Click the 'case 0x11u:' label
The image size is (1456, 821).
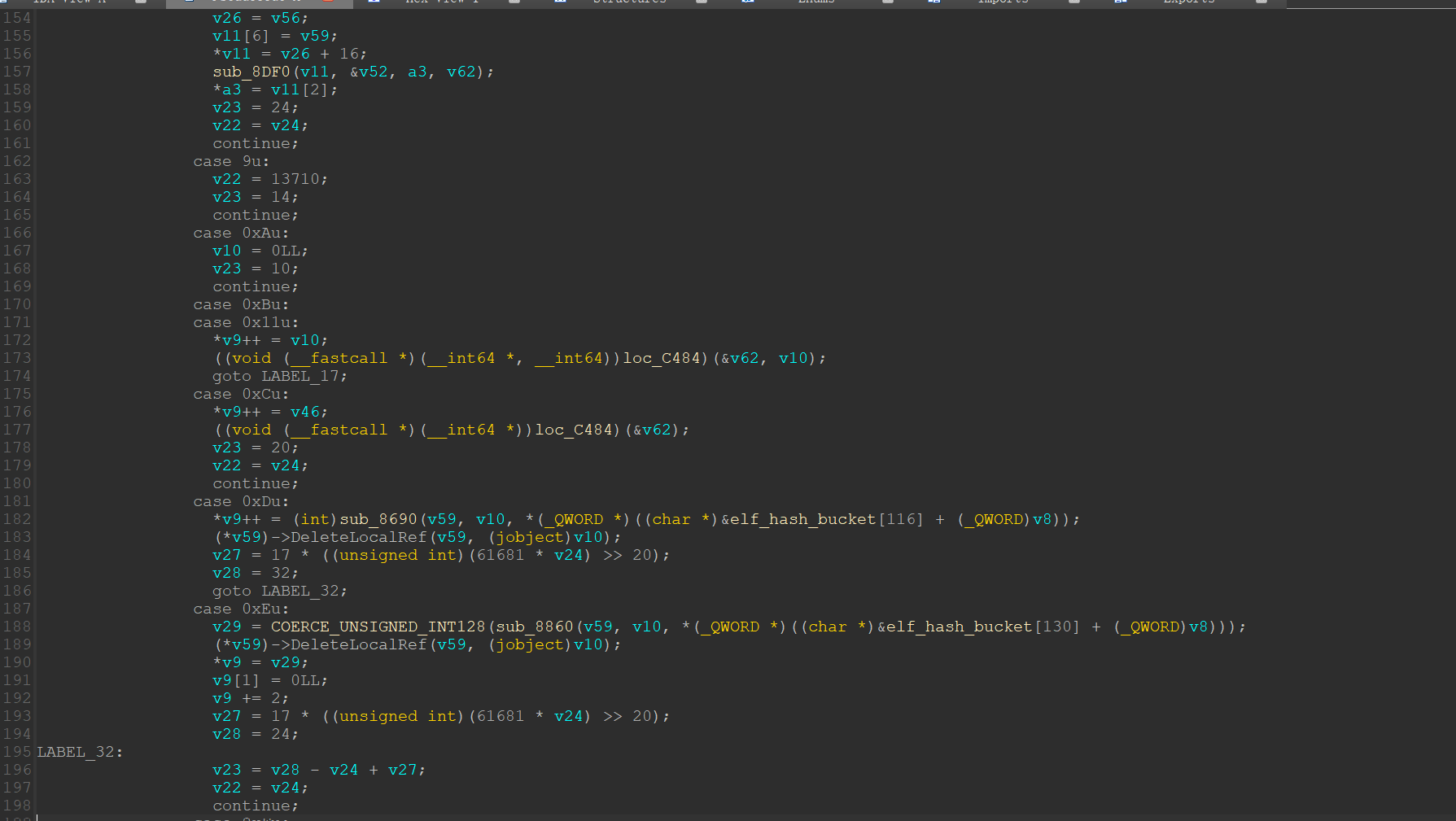246,322
